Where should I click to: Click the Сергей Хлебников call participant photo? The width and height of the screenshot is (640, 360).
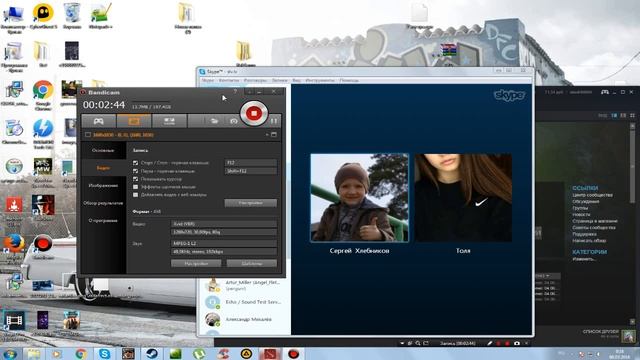click(359, 198)
